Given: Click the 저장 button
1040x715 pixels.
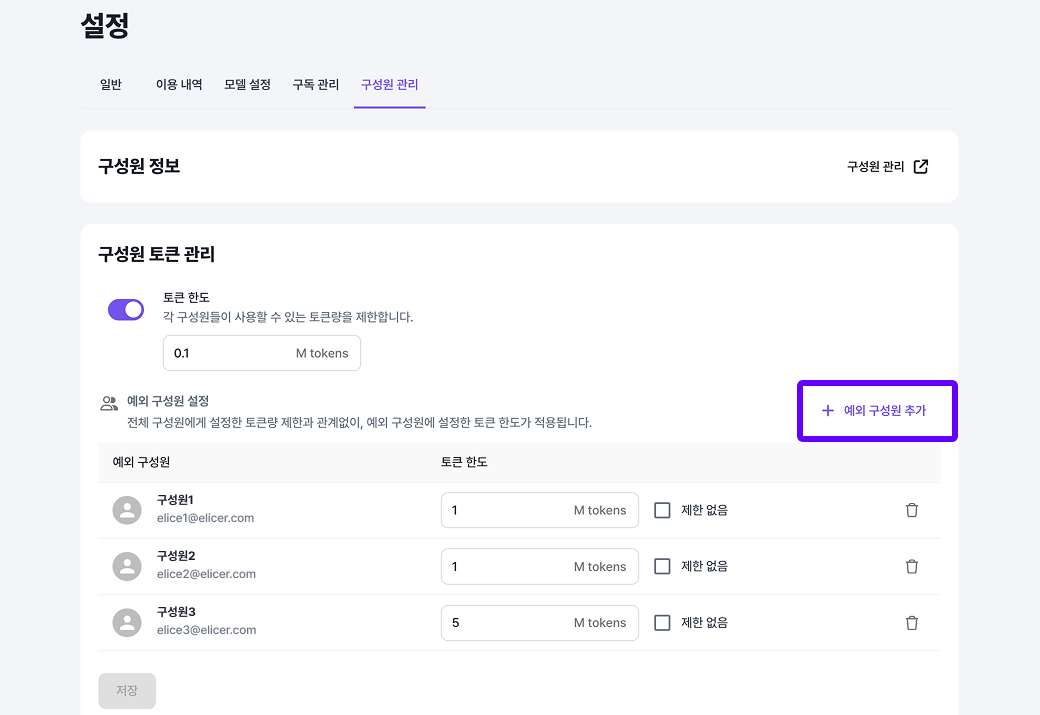Looking at the screenshot, I should [126, 690].
